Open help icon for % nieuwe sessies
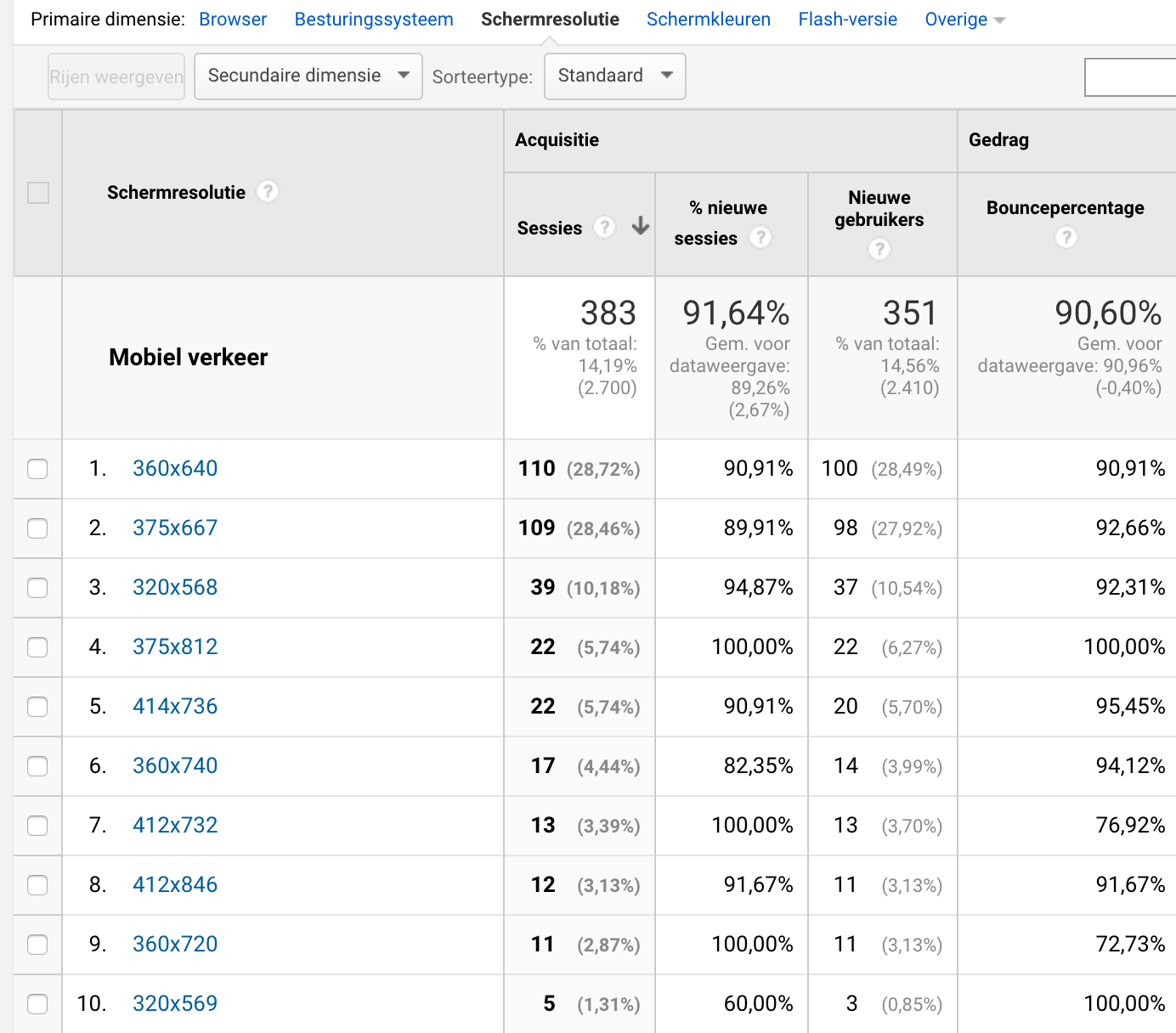Image resolution: width=1176 pixels, height=1033 pixels. 760,238
